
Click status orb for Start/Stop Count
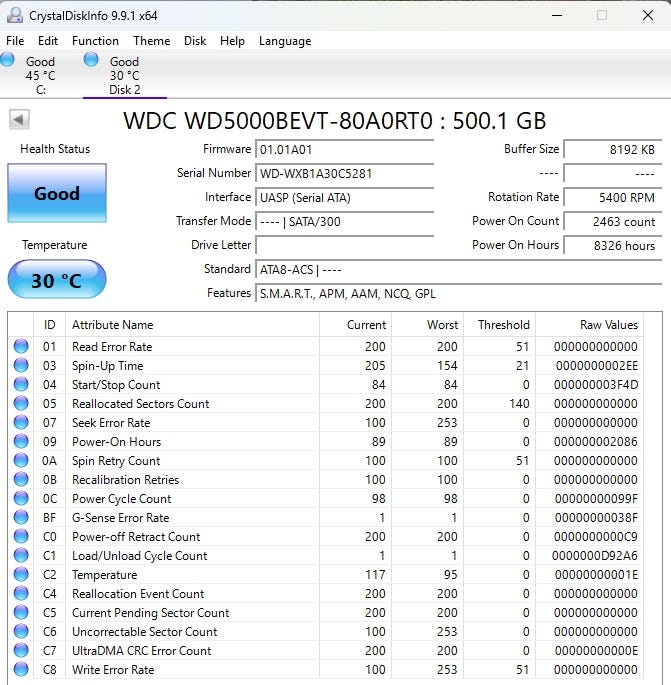click(x=21, y=384)
